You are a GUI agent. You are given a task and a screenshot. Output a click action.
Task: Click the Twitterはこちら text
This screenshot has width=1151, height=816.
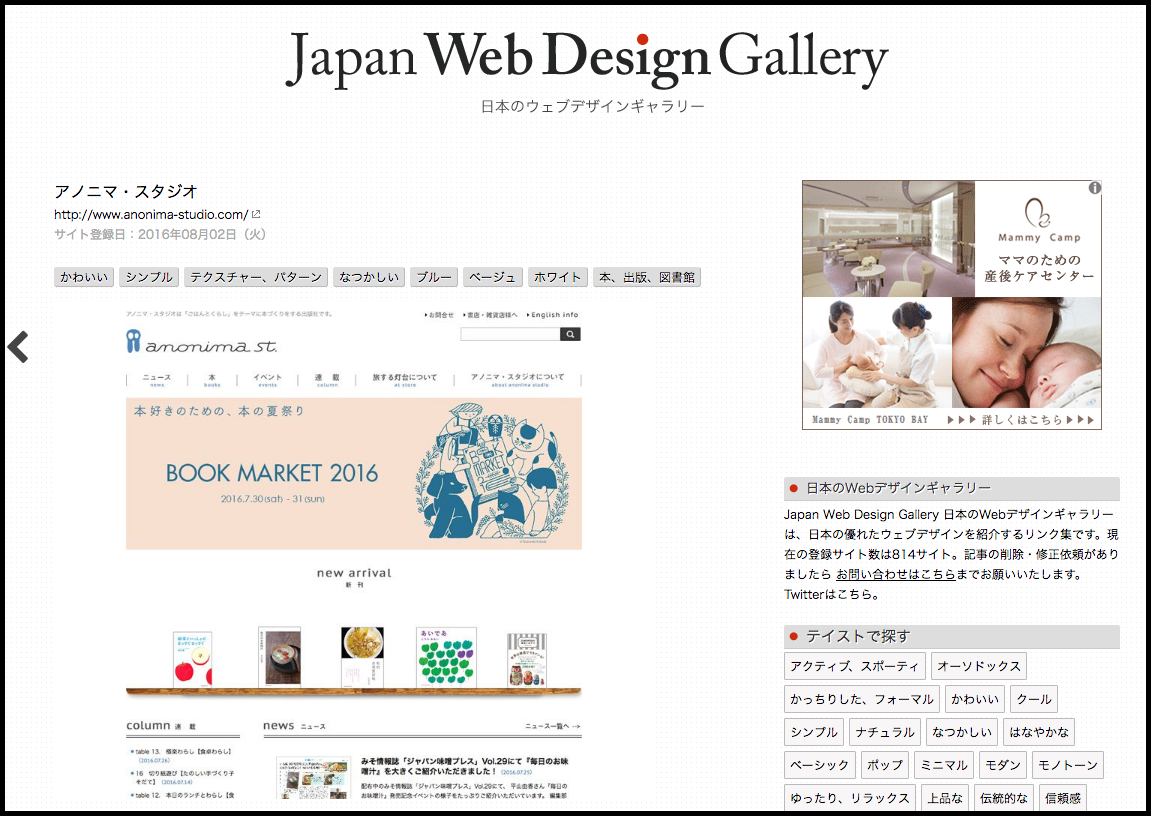[x=832, y=594]
